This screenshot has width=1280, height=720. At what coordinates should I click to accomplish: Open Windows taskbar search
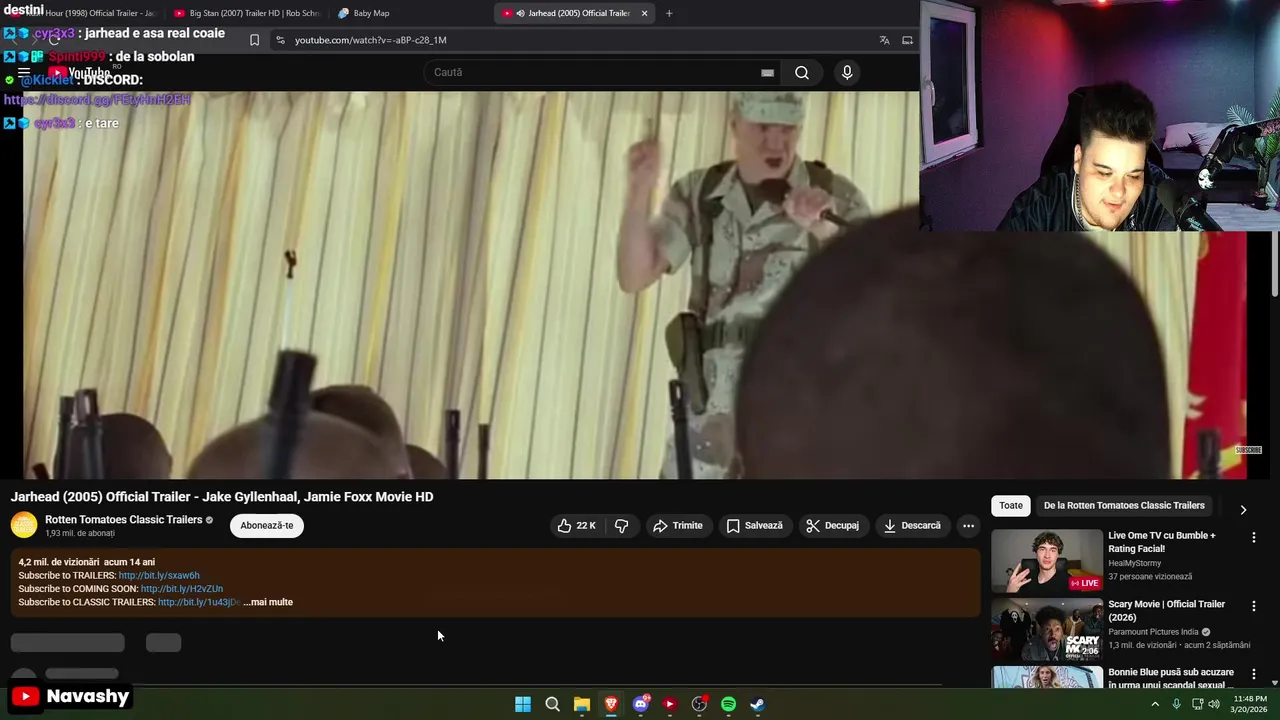552,704
